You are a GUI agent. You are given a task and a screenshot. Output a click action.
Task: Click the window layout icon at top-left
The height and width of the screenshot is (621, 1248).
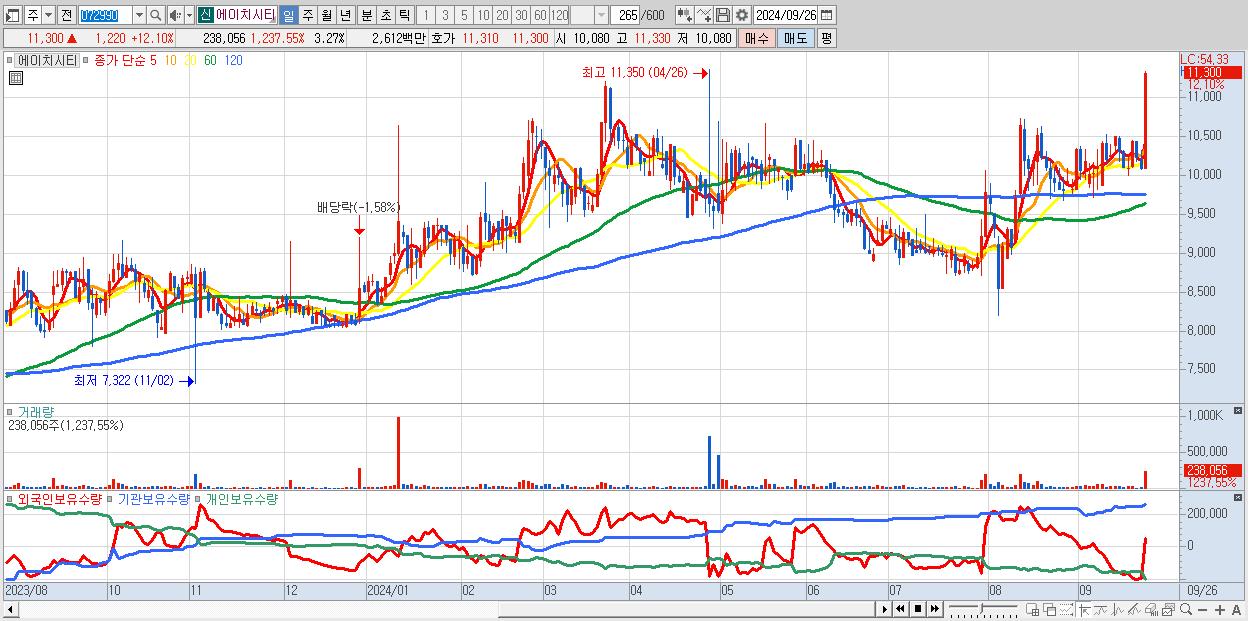coord(11,15)
